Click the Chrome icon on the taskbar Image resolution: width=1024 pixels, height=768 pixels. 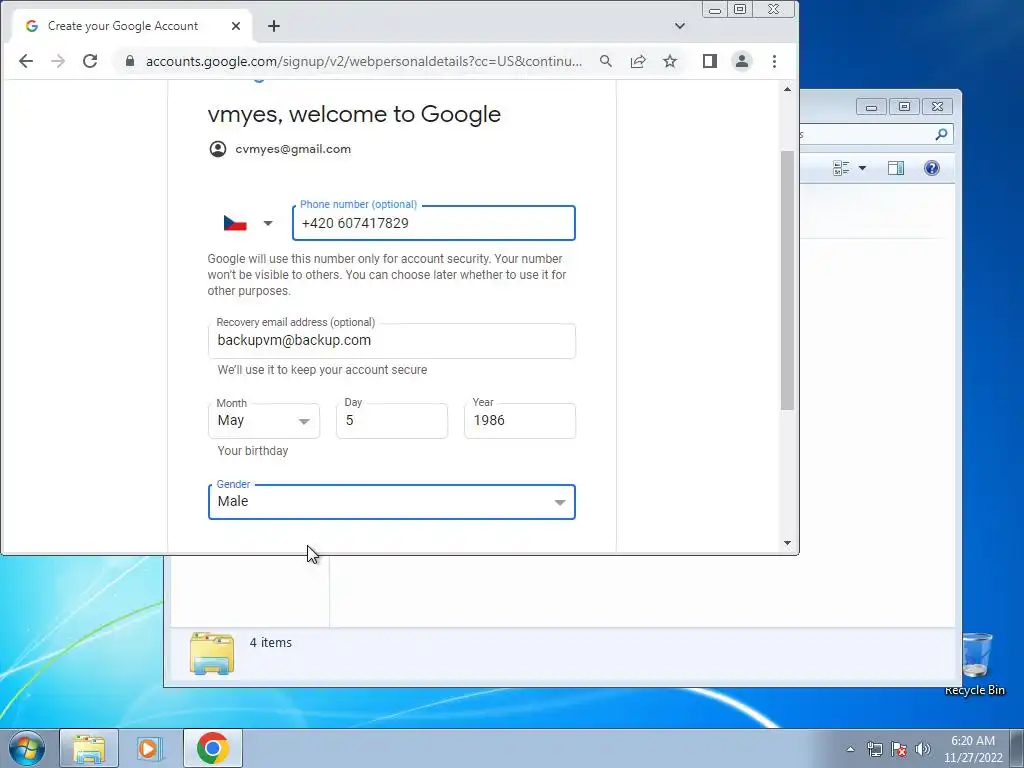click(x=212, y=748)
